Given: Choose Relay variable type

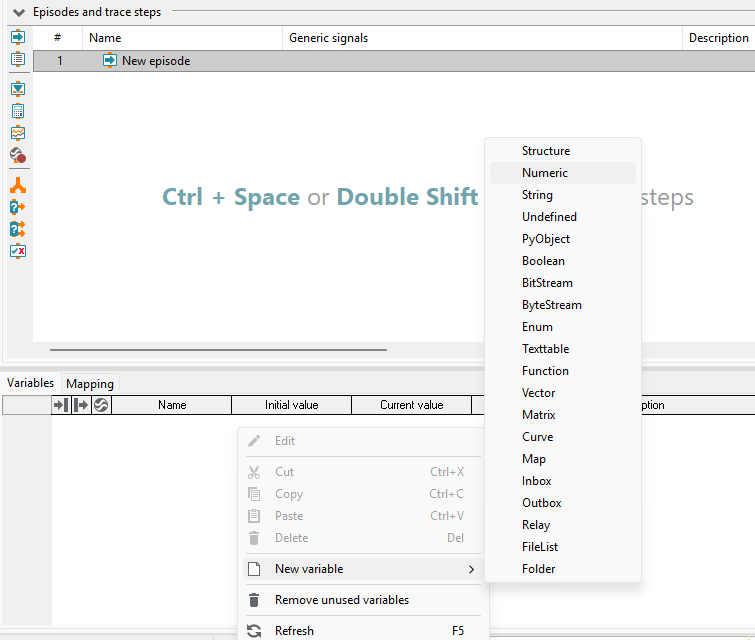Looking at the screenshot, I should 562,525.
